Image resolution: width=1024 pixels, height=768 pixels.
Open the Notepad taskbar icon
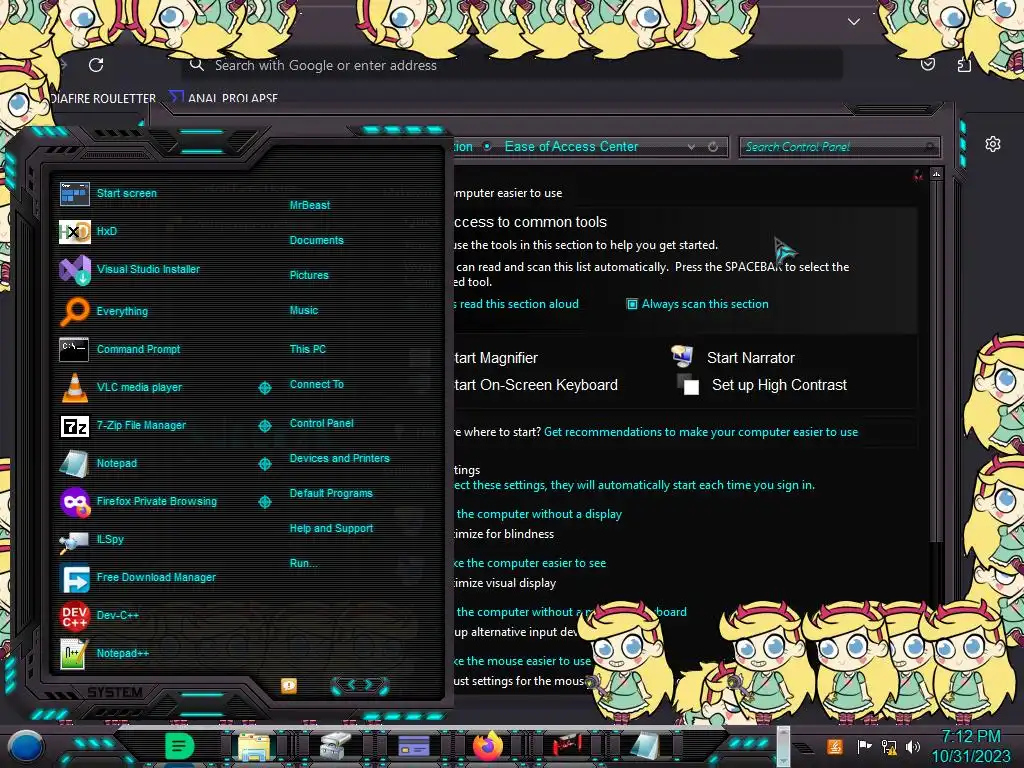point(645,746)
